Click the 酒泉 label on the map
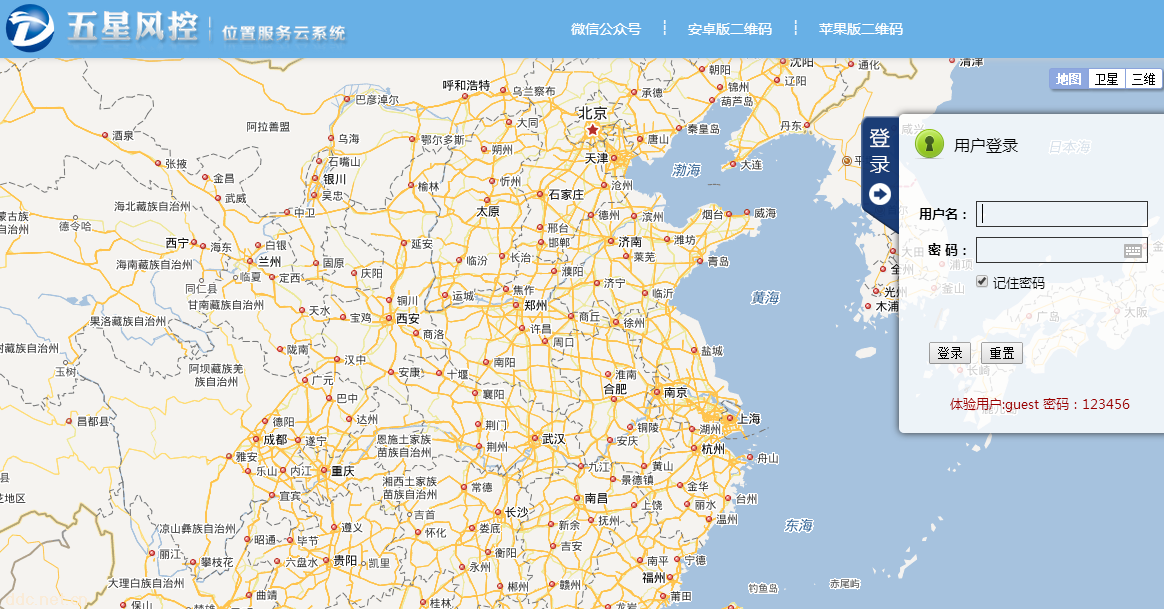The height and width of the screenshot is (609, 1164). [123, 135]
